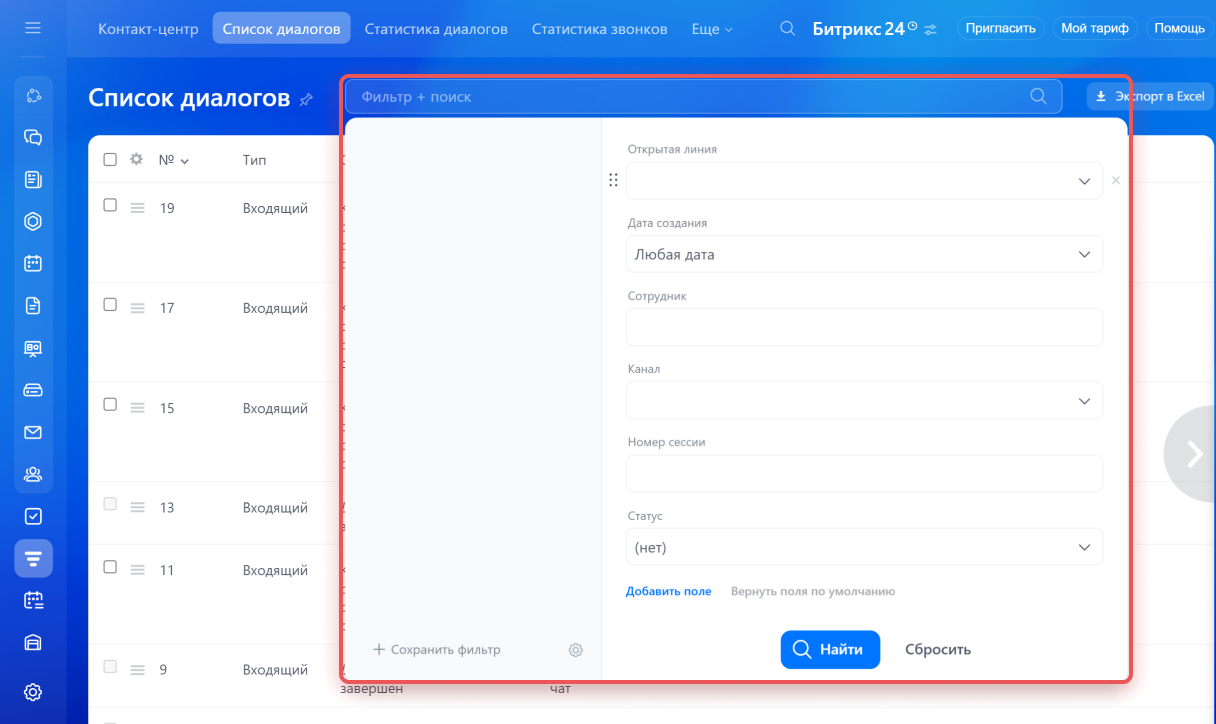Open the Помощь button

click(x=1179, y=28)
